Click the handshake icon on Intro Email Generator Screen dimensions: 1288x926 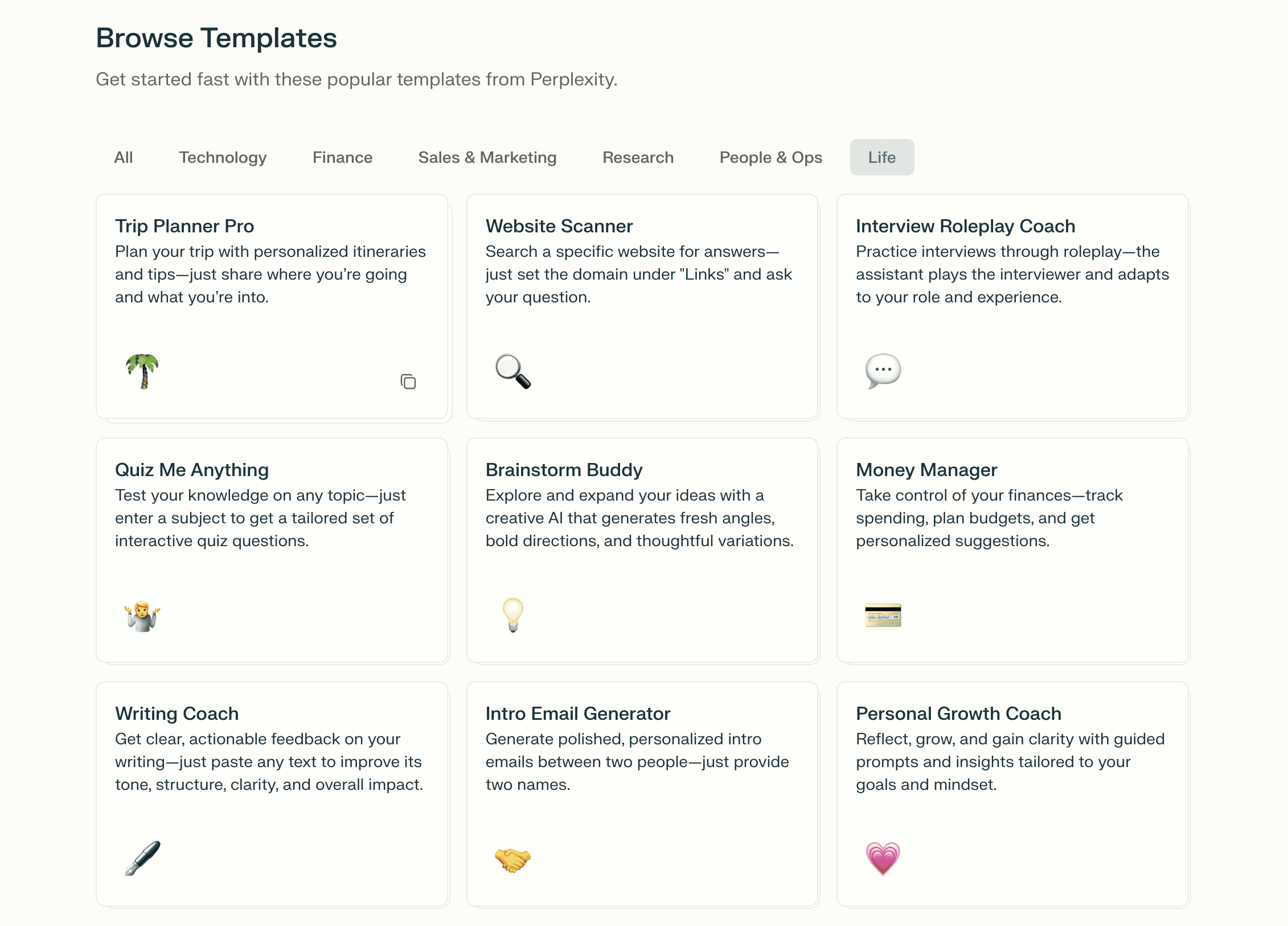pyautogui.click(x=513, y=859)
